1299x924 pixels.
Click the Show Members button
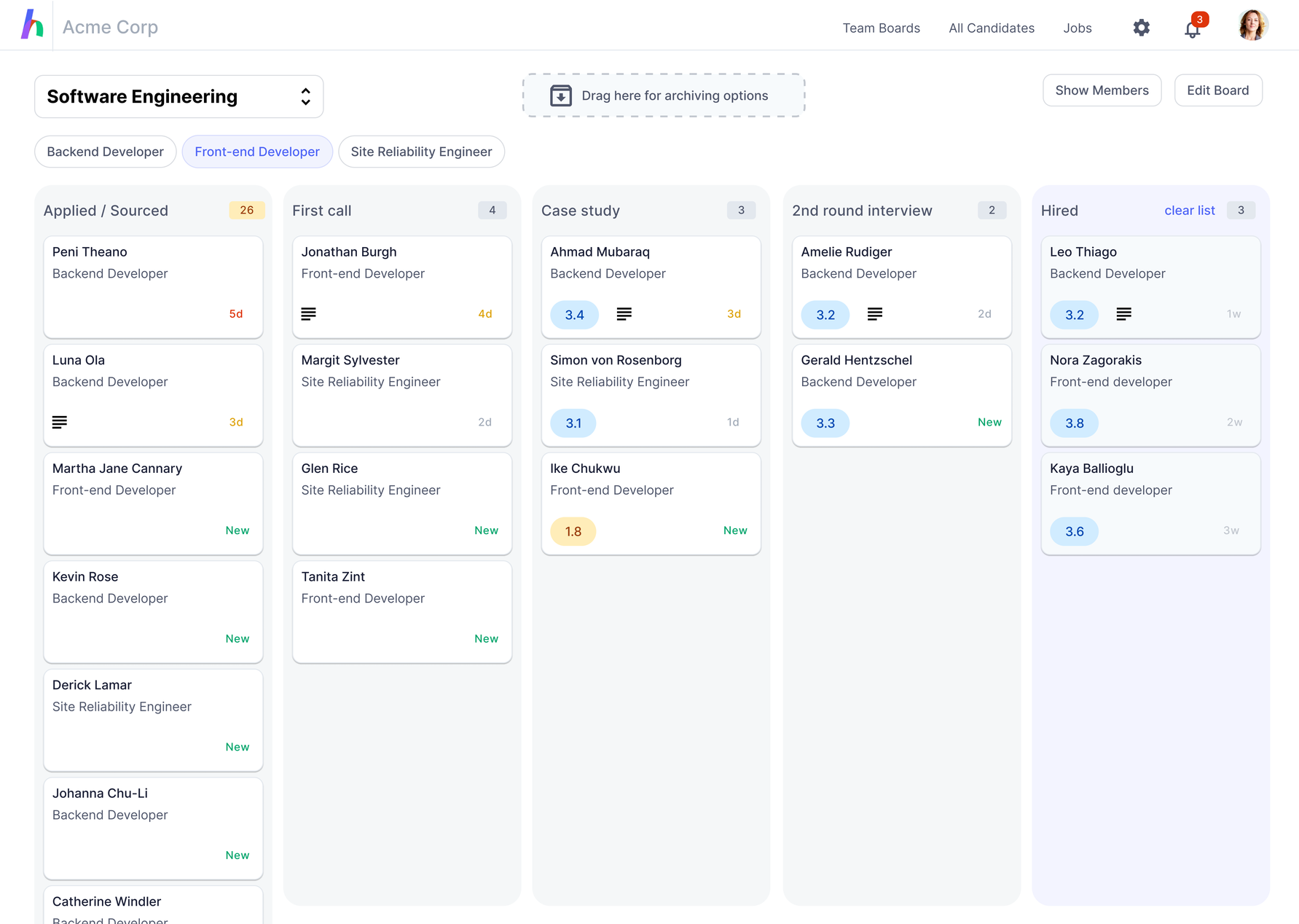(1102, 90)
